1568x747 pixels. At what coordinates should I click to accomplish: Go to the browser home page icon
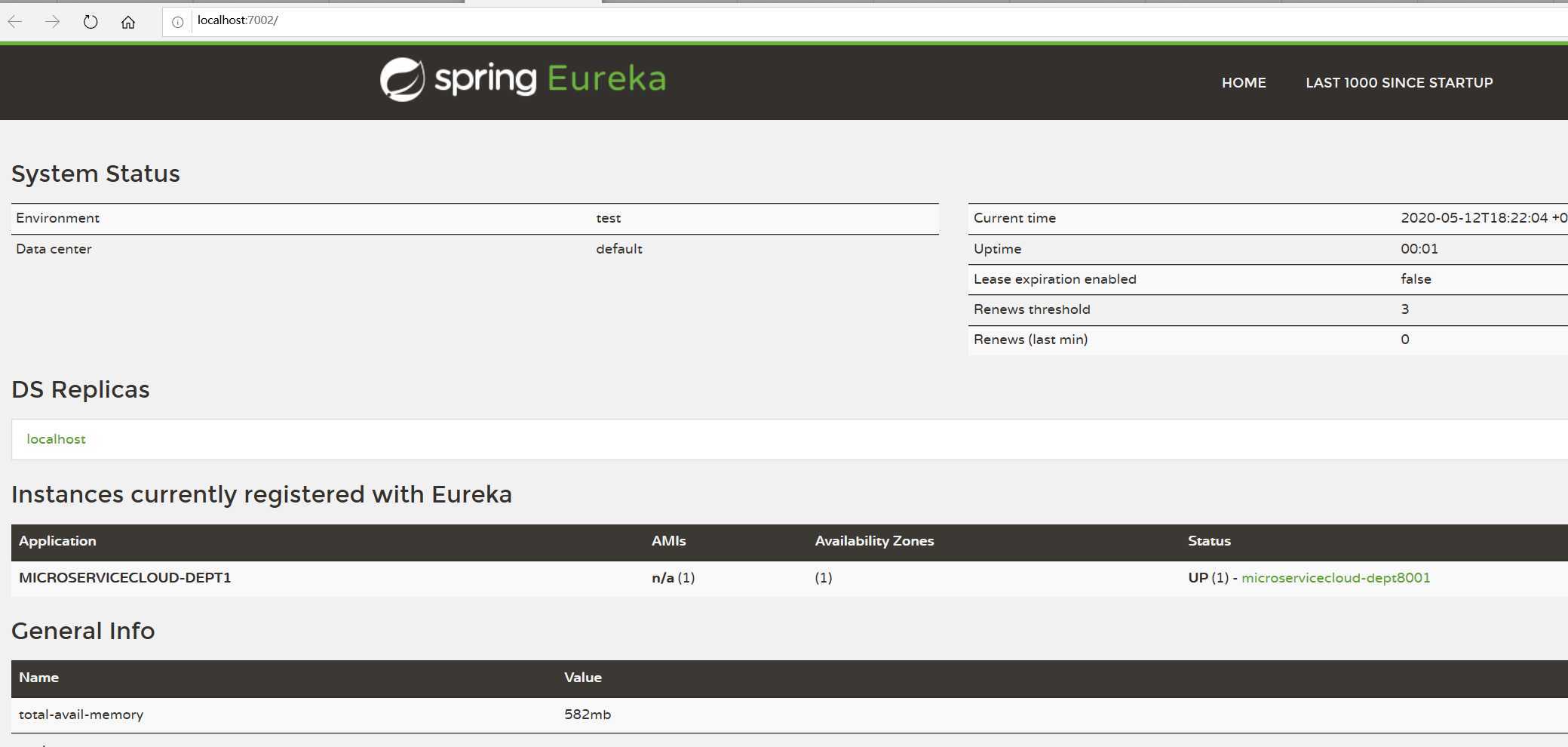click(x=128, y=22)
